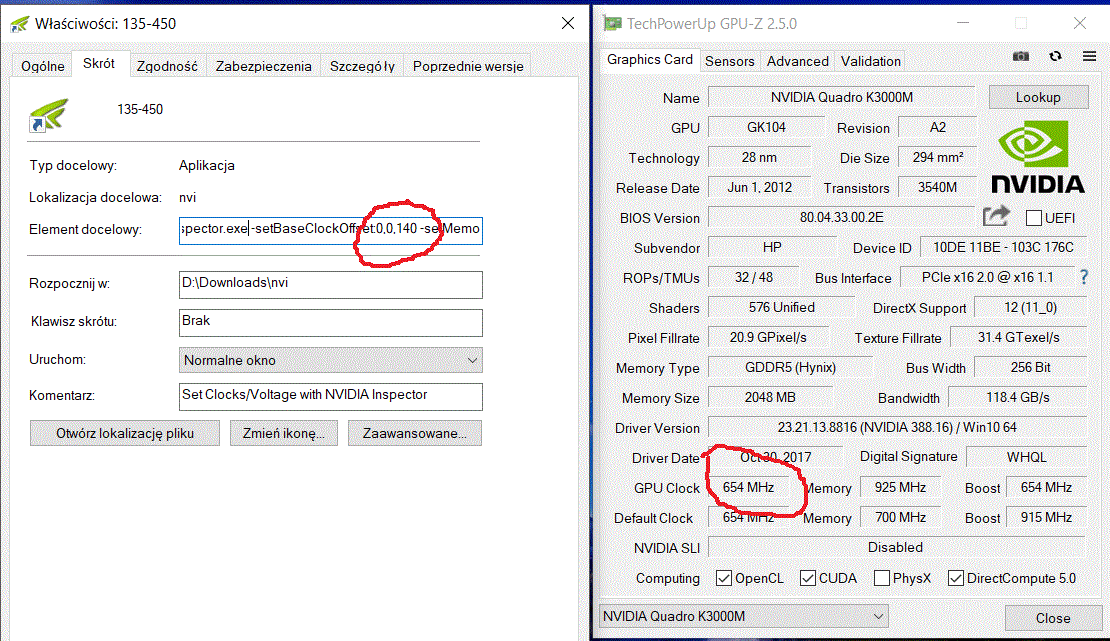Click the Driver Version value field
Image resolution: width=1110 pixels, height=641 pixels.
(x=897, y=427)
